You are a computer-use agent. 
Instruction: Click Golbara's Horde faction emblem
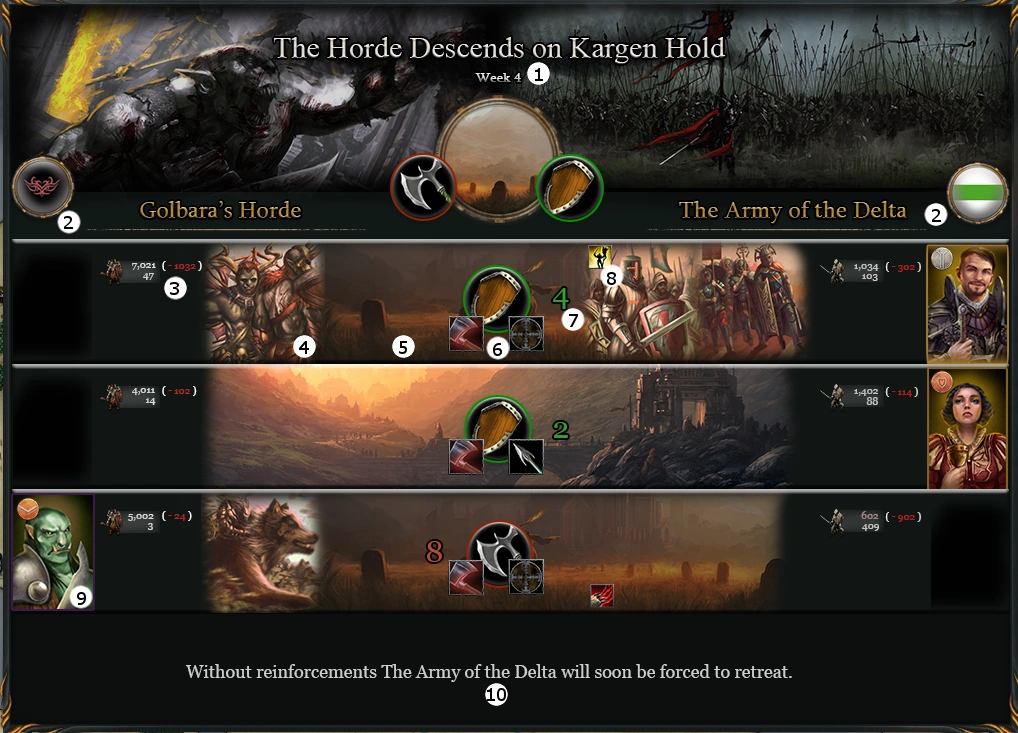point(43,187)
